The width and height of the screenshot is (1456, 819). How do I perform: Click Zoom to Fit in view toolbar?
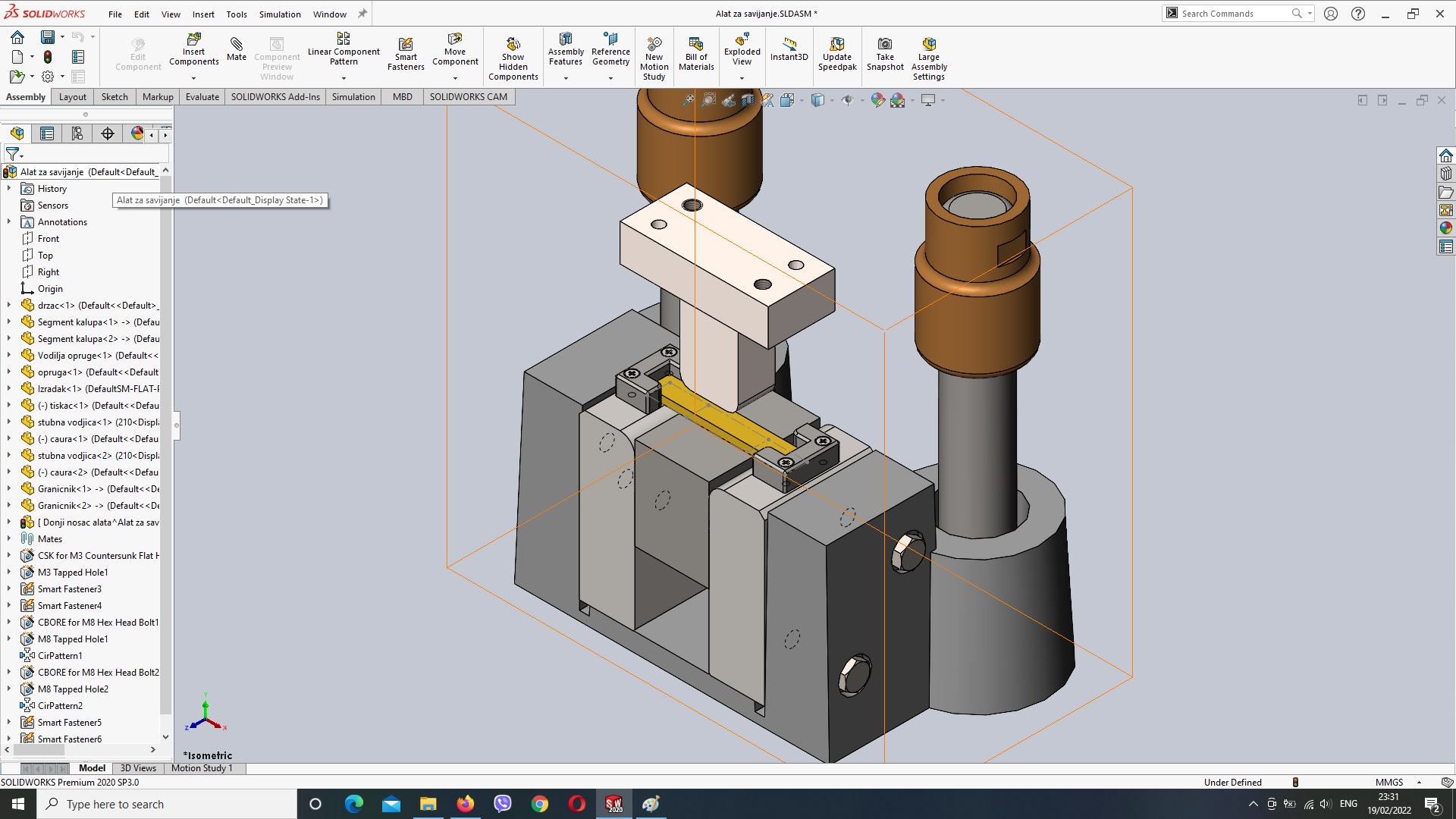coord(688,100)
